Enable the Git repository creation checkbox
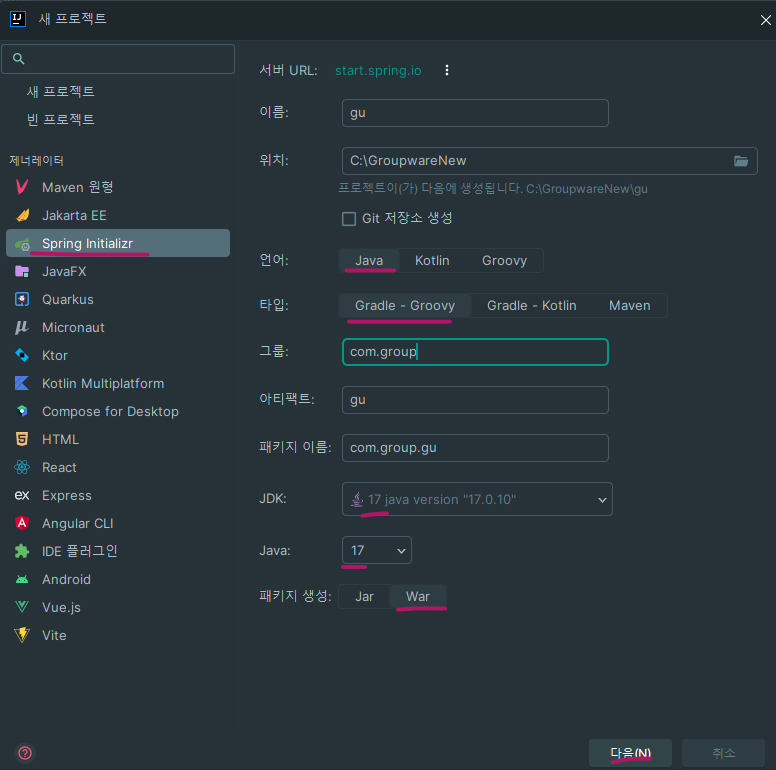 click(x=349, y=219)
